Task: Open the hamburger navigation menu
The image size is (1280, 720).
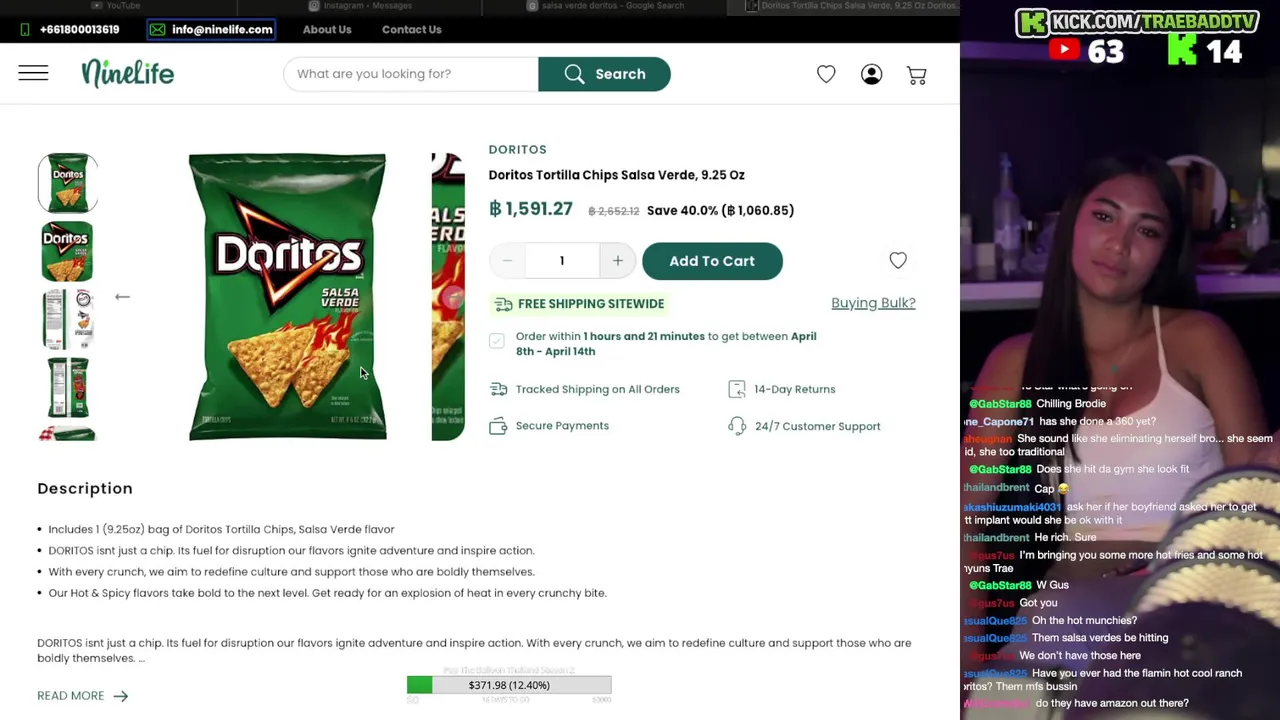Action: [33, 73]
